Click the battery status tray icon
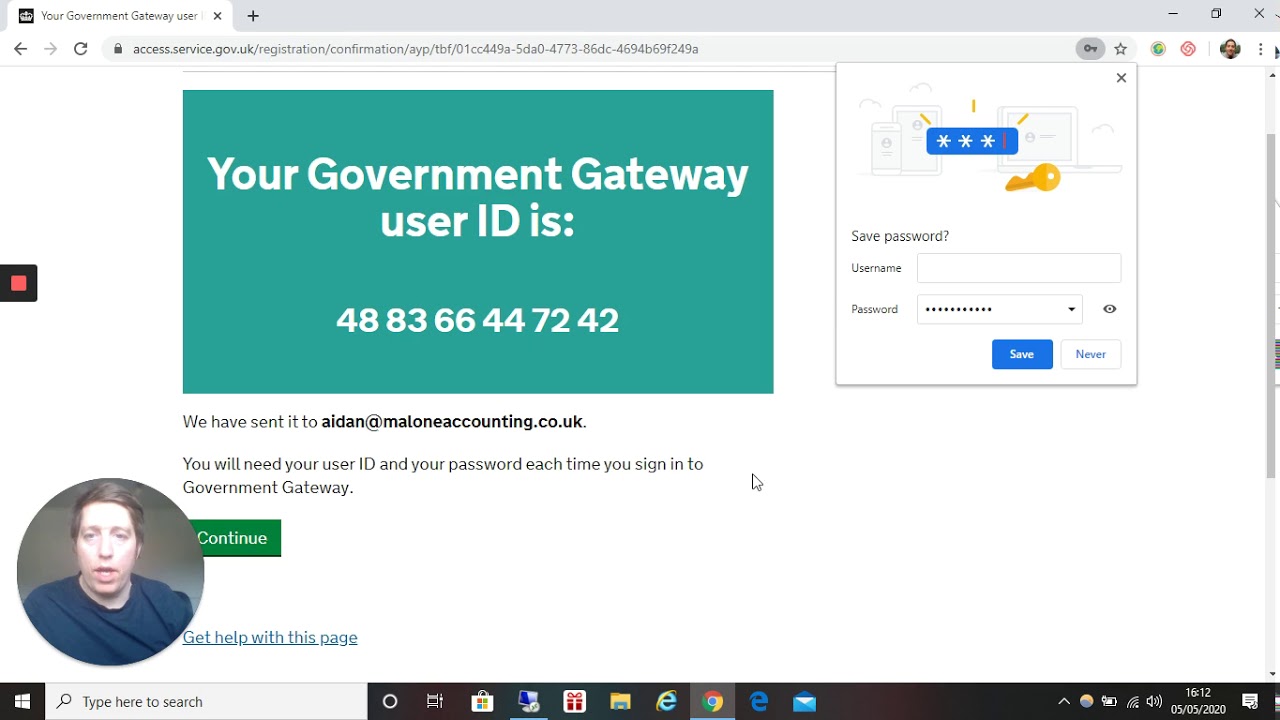Screen dimensions: 1280x720 click(1109, 702)
